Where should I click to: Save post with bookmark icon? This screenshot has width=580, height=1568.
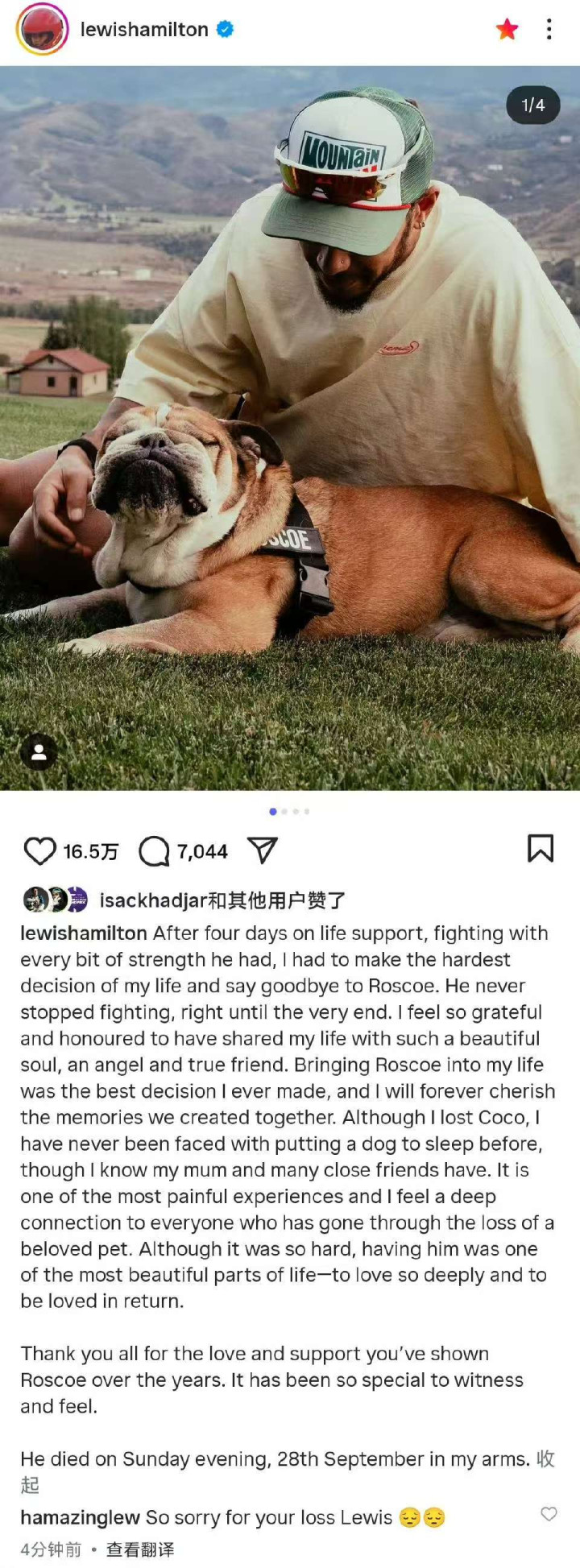[x=541, y=848]
